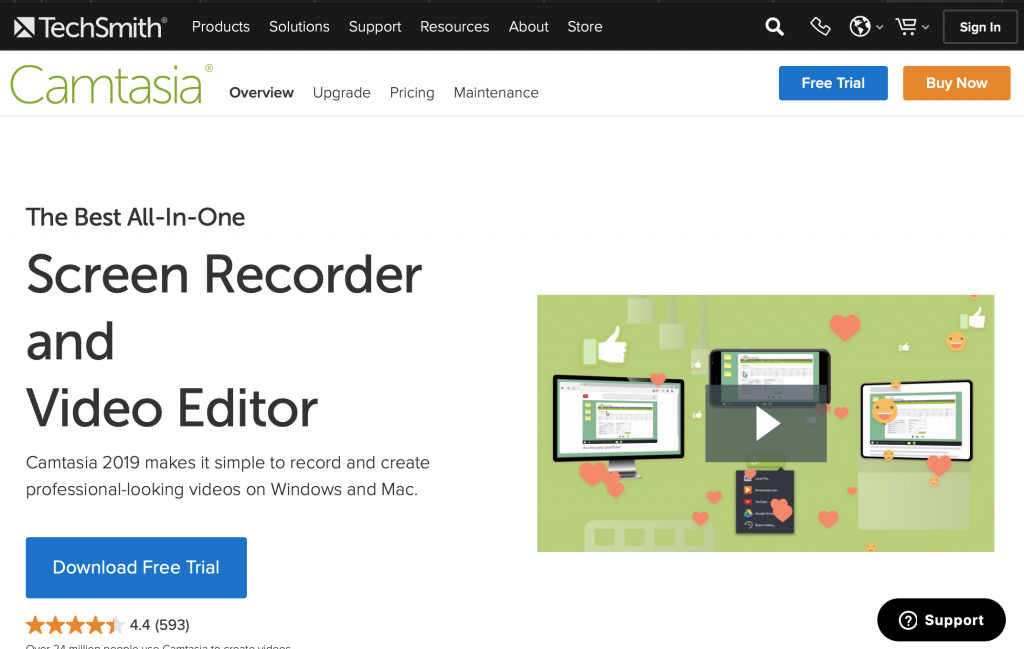
Task: Switch to the Upgrade tab
Action: (341, 93)
